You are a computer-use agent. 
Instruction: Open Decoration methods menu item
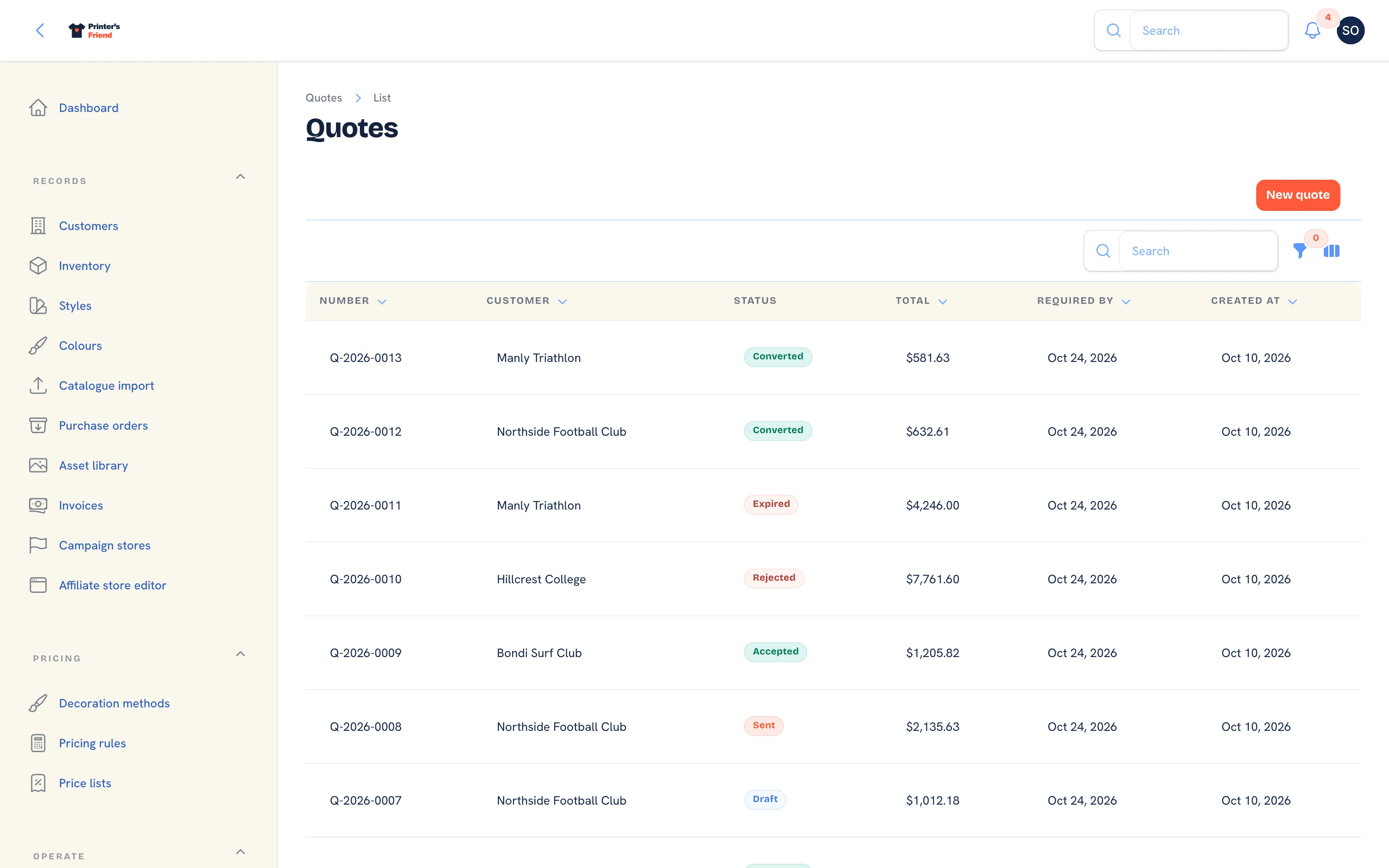pyautogui.click(x=114, y=703)
